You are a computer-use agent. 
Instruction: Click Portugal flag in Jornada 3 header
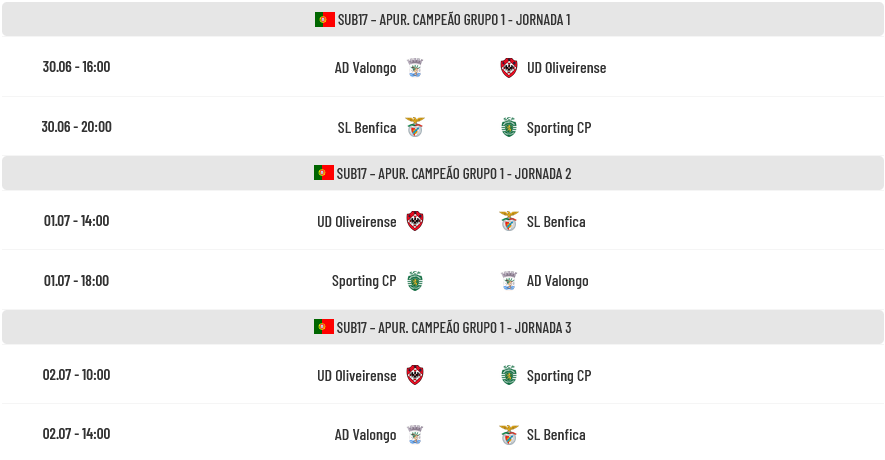[x=323, y=327]
